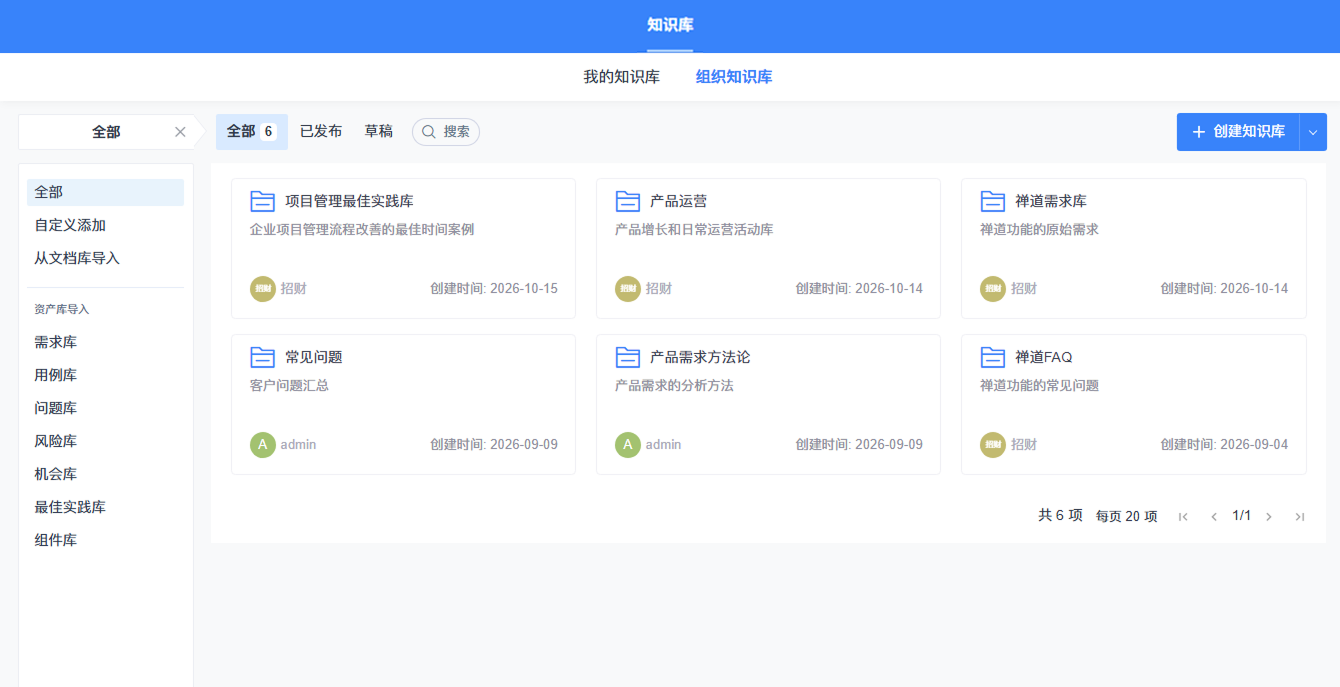Screen dimensions: 1340x687
Task: Click the 全部 breadcrumb filter tag
Action: pos(106,132)
